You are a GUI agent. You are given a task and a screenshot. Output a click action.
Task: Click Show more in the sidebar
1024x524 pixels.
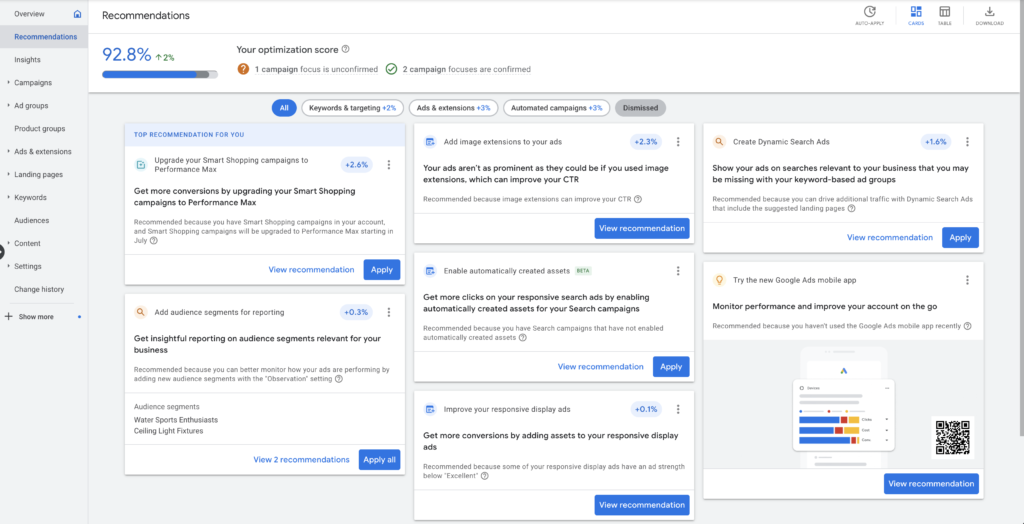click(36, 317)
